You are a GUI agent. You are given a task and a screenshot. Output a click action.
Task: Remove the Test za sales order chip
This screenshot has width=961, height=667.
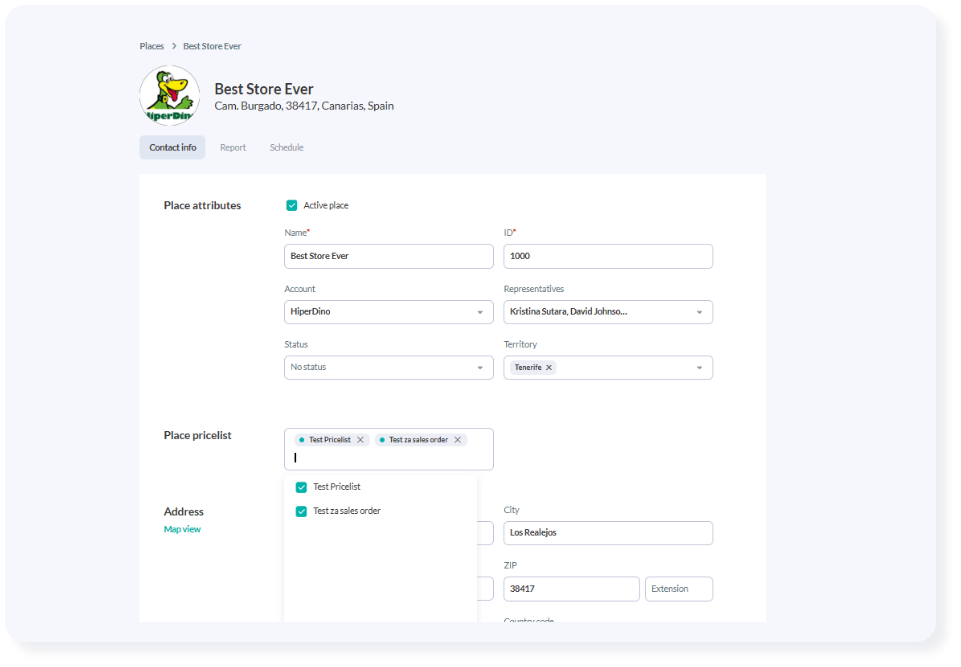click(x=458, y=440)
